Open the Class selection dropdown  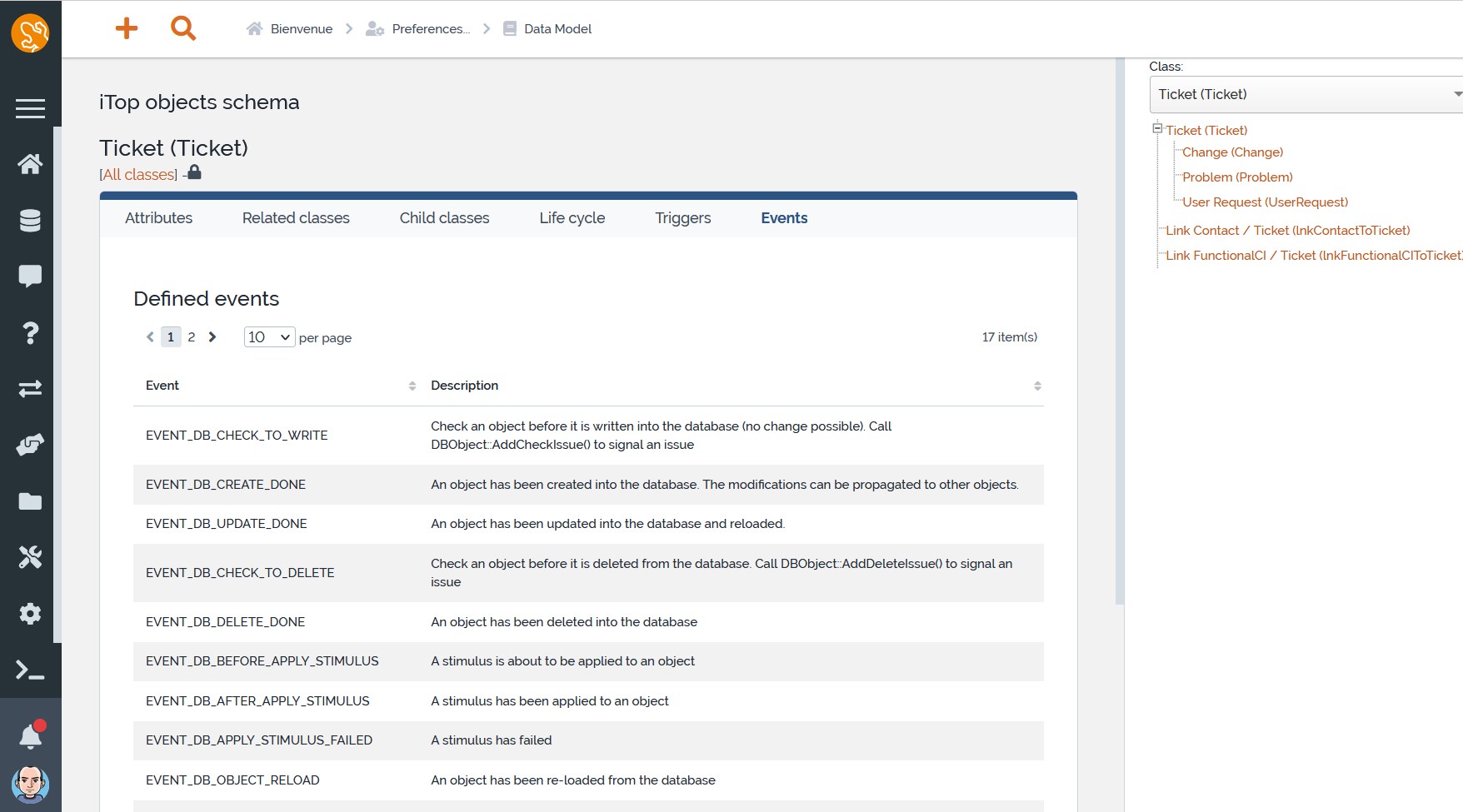(1305, 94)
